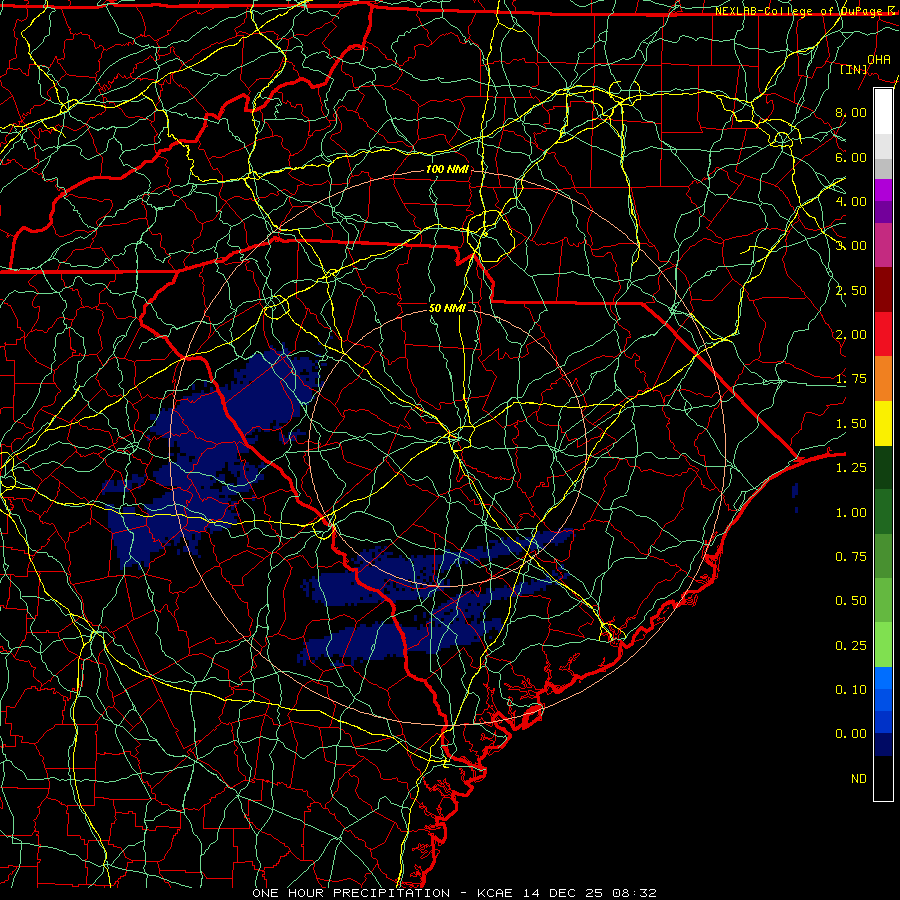The width and height of the screenshot is (900, 900).
Task: Click the orange 1.75 inch legend swatch
Action: click(883, 379)
